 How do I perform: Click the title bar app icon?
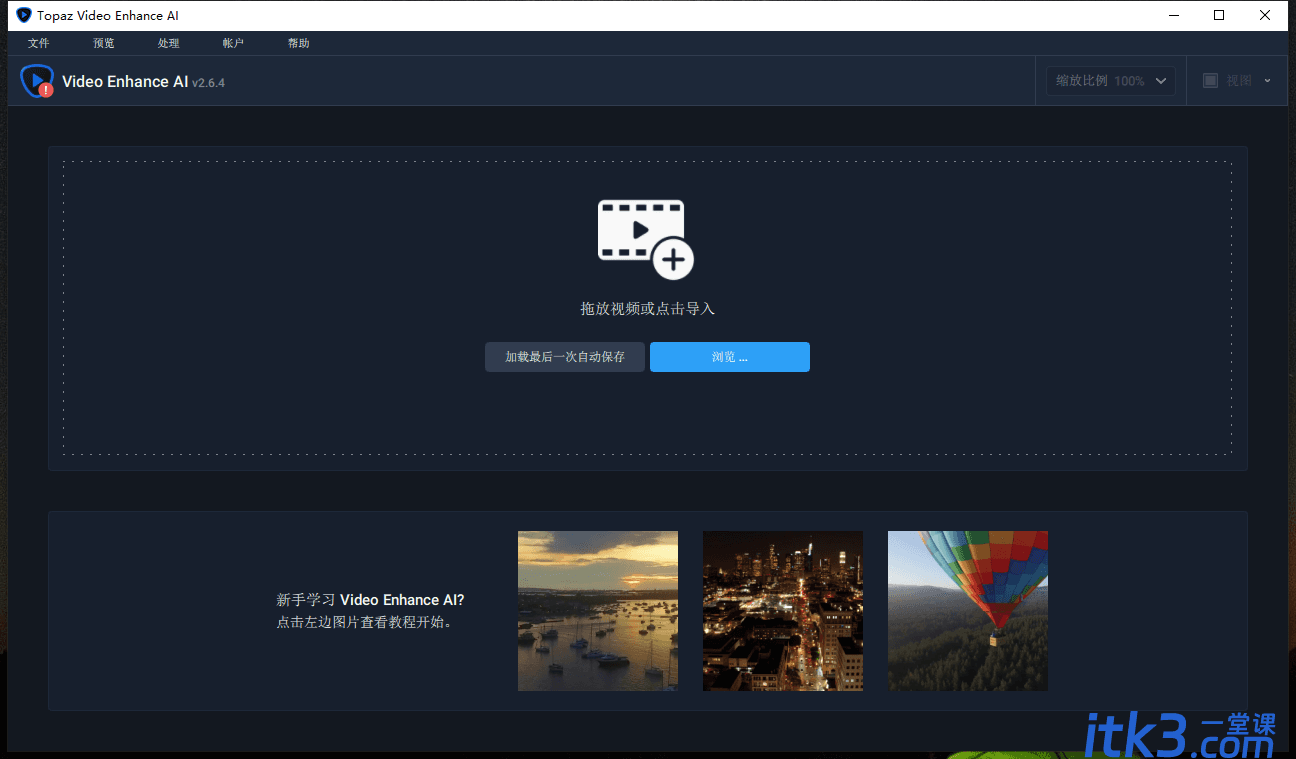point(24,15)
